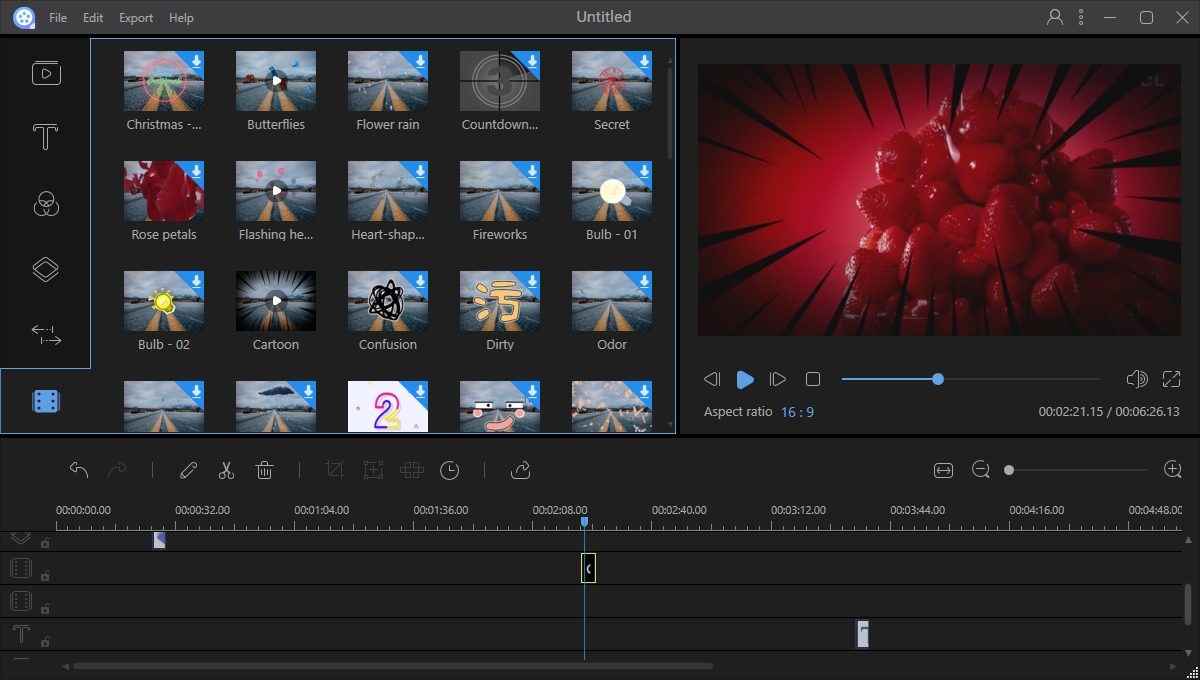Click the Export share icon in toolbar

click(x=520, y=470)
